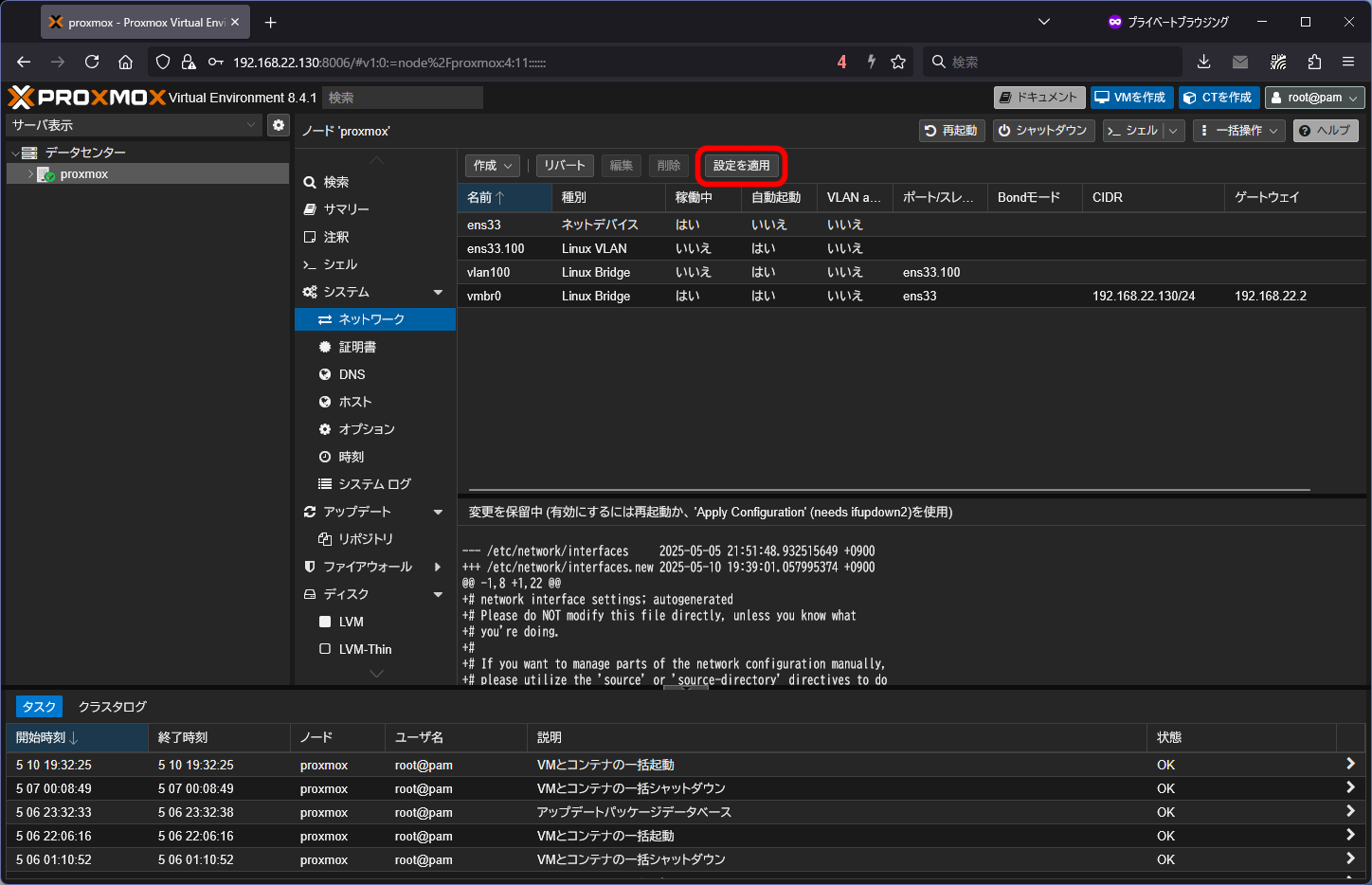The height and width of the screenshot is (885, 1372).
Task: Open the シェル dropdown arrow
Action: (1174, 131)
